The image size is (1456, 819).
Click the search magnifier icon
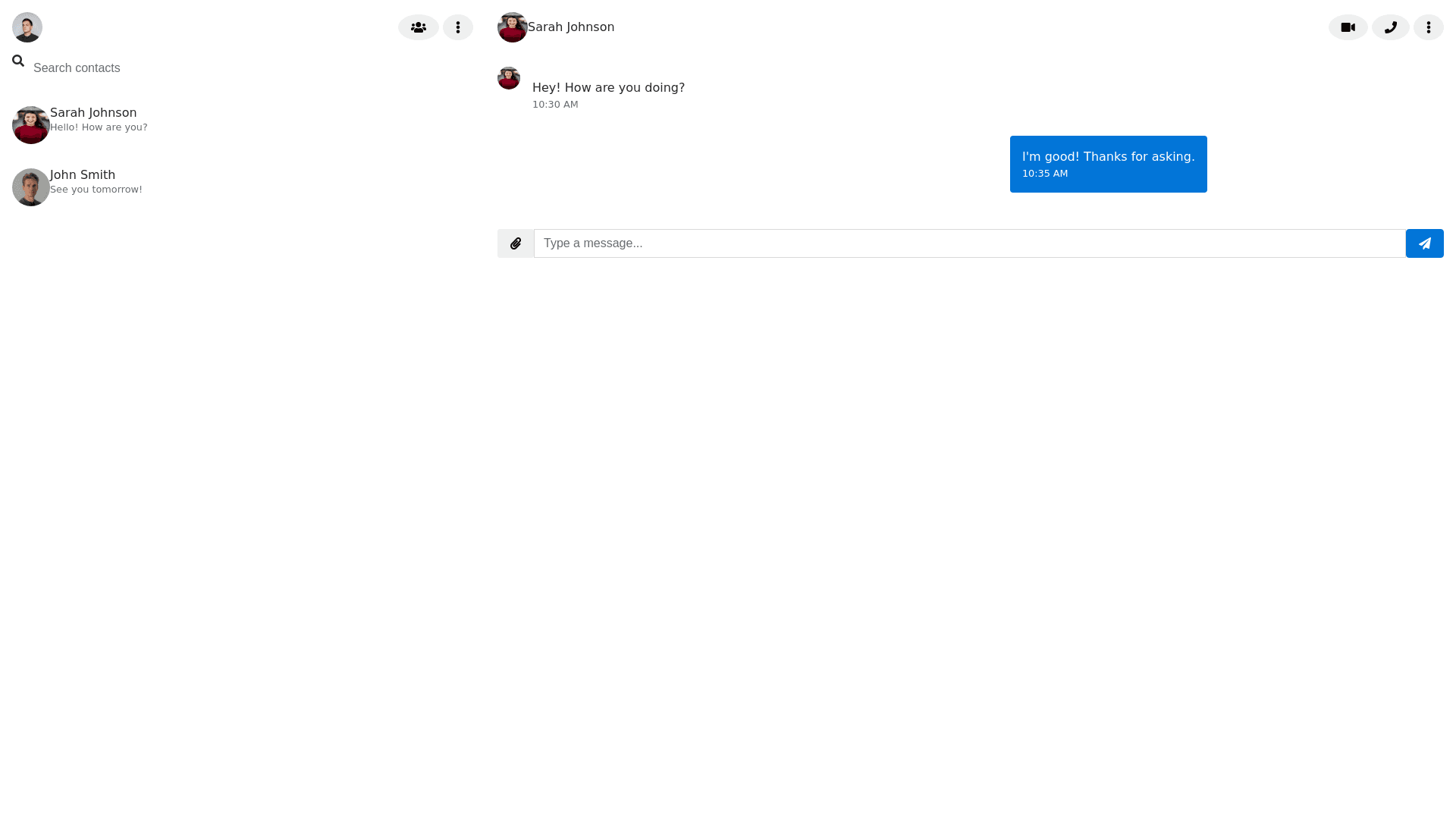pos(18,61)
